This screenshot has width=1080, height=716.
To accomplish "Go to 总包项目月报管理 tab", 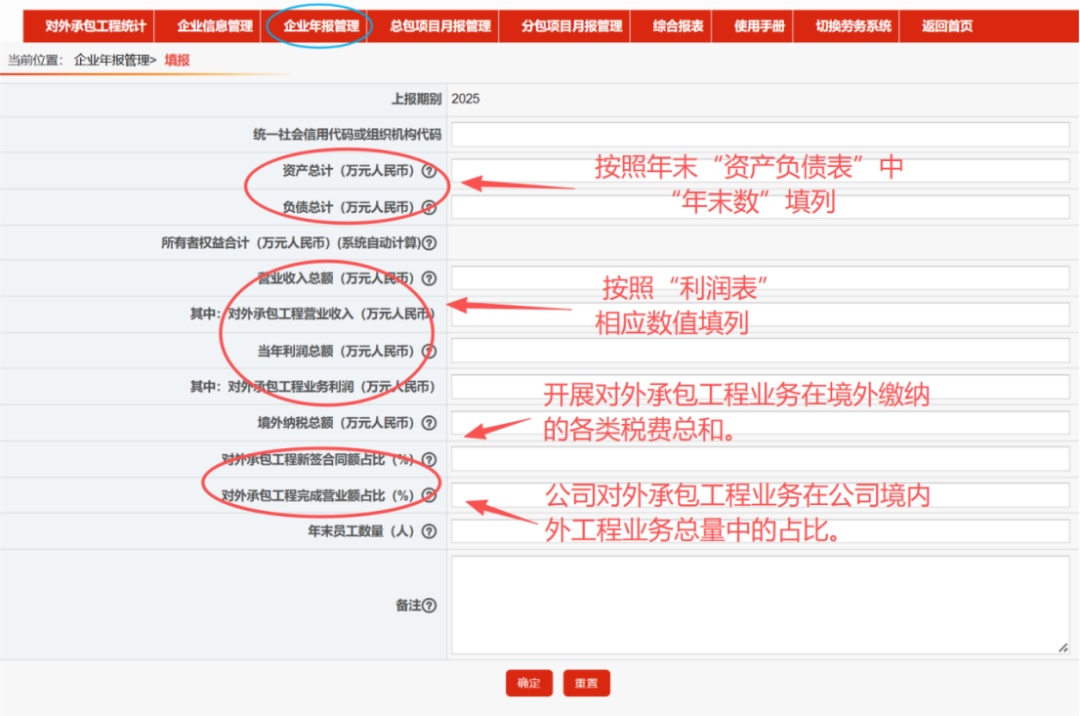I will coord(440,27).
